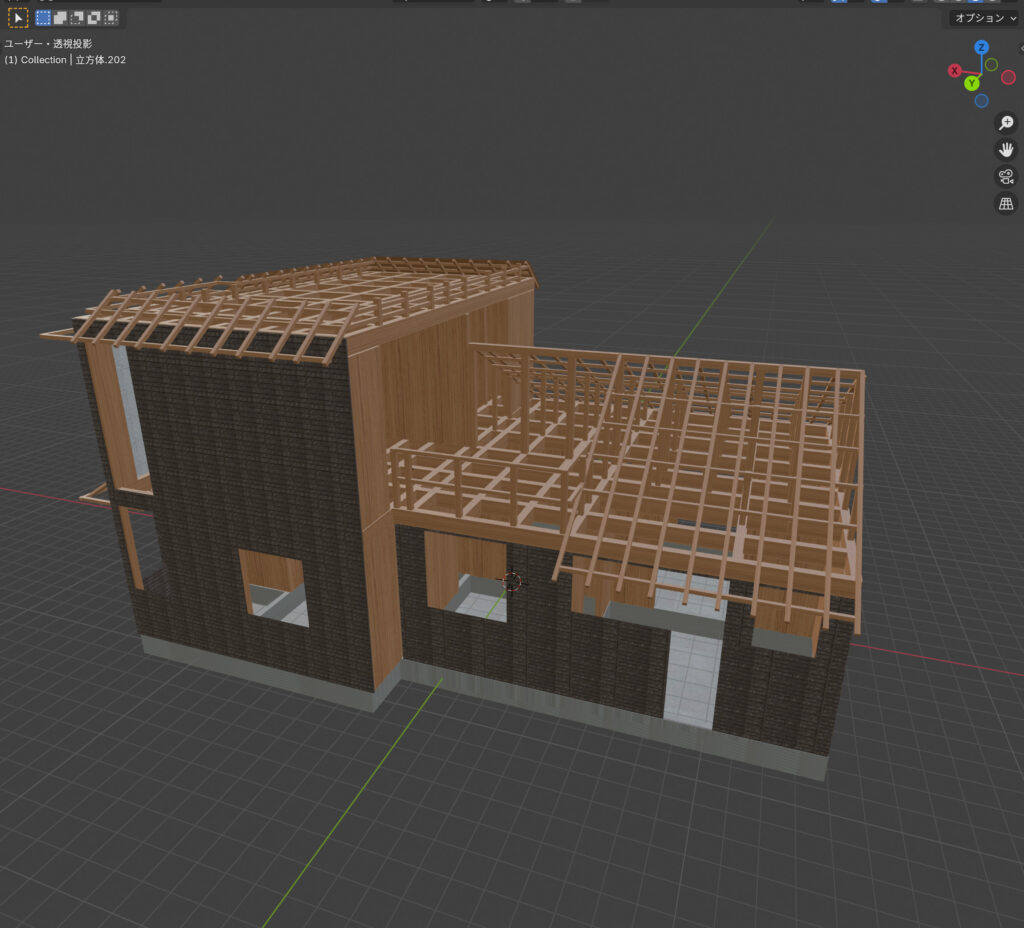Click the 3D cursor on the wall
The image size is (1024, 928).
[x=512, y=580]
